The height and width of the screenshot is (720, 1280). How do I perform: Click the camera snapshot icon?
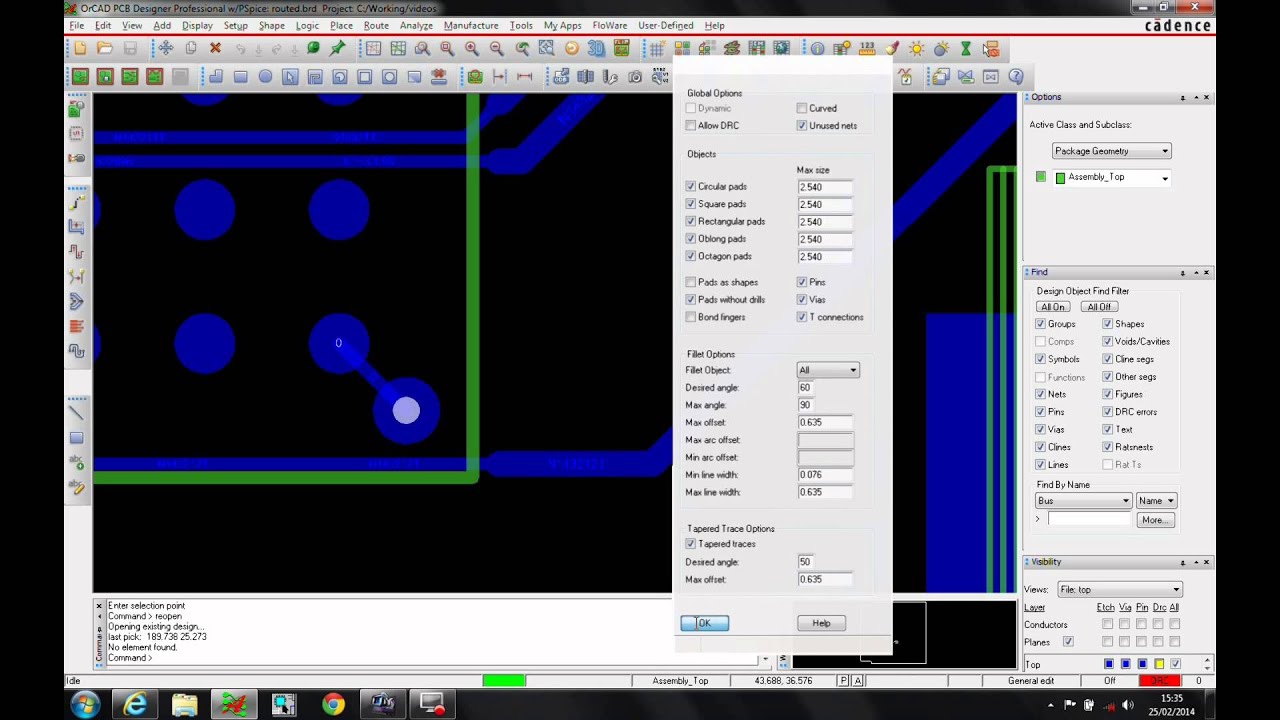(x=635, y=76)
